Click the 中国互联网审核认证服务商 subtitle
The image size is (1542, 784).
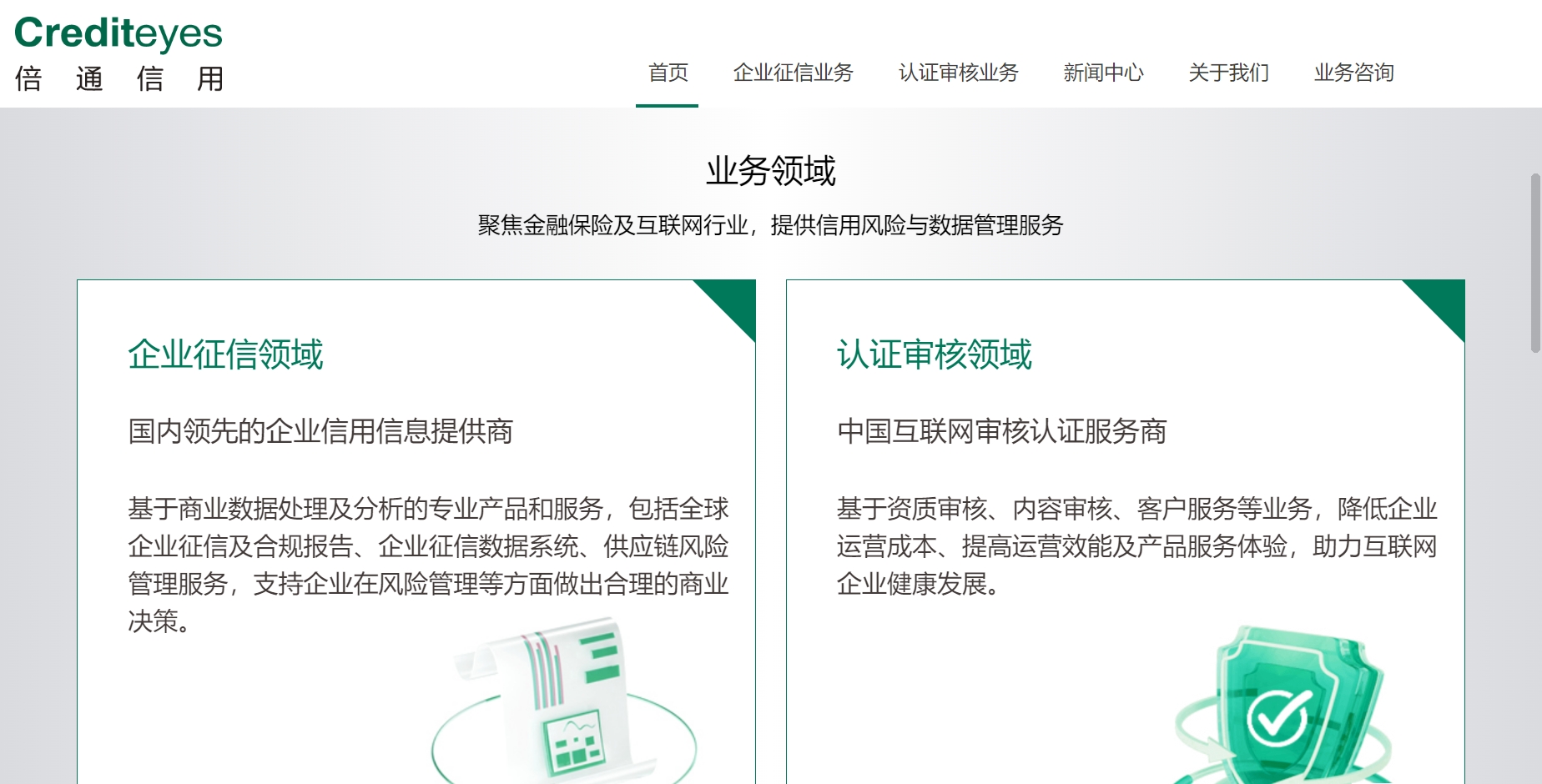[x=1001, y=431]
